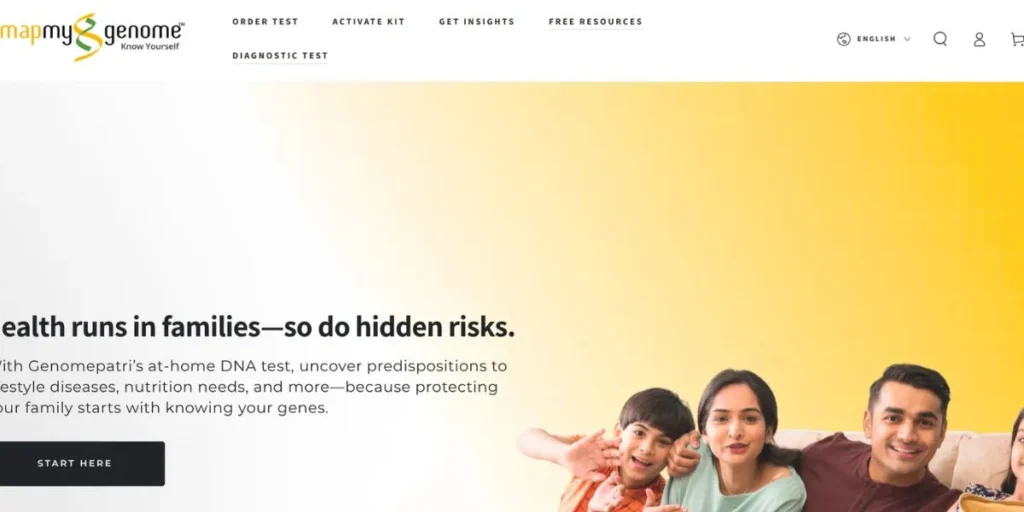Click the user account profile icon

[x=979, y=39]
